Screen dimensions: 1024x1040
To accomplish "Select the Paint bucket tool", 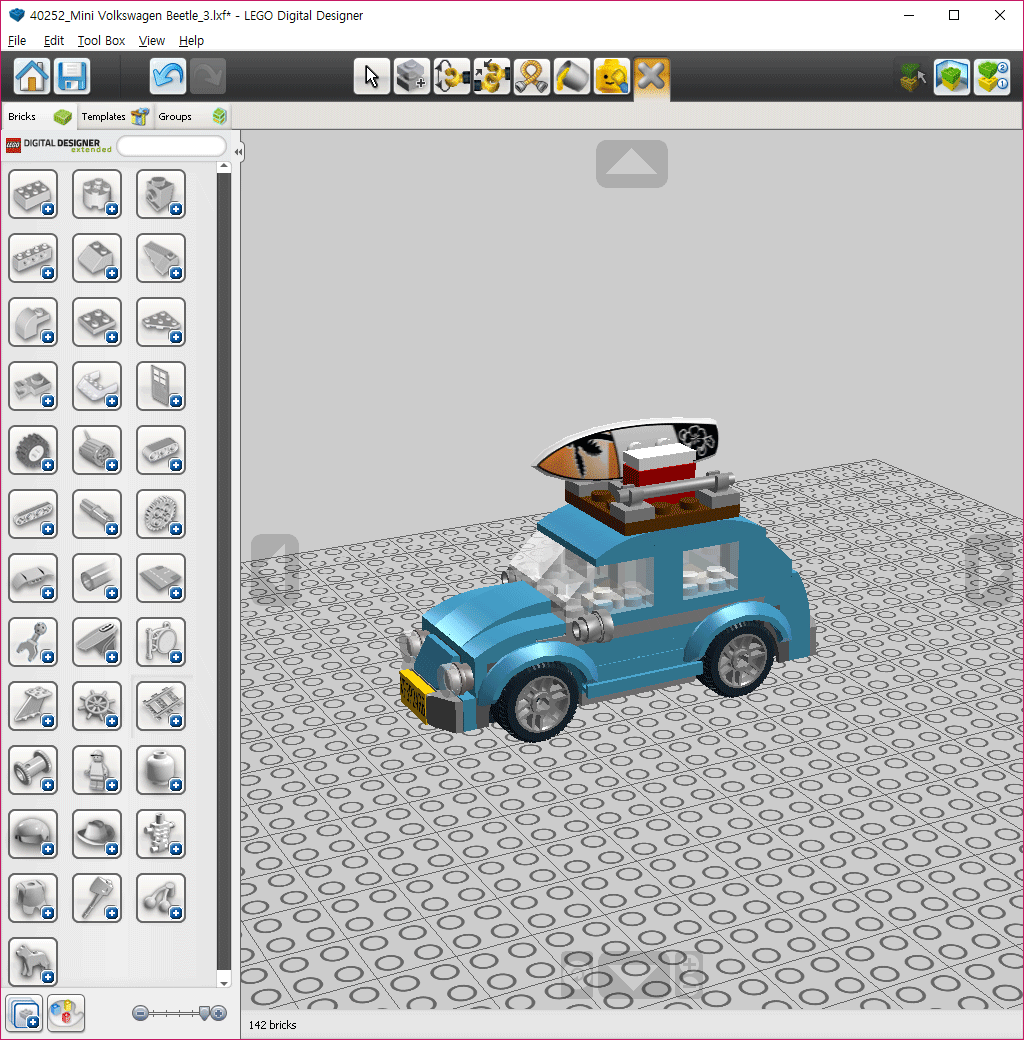I will 572,77.
